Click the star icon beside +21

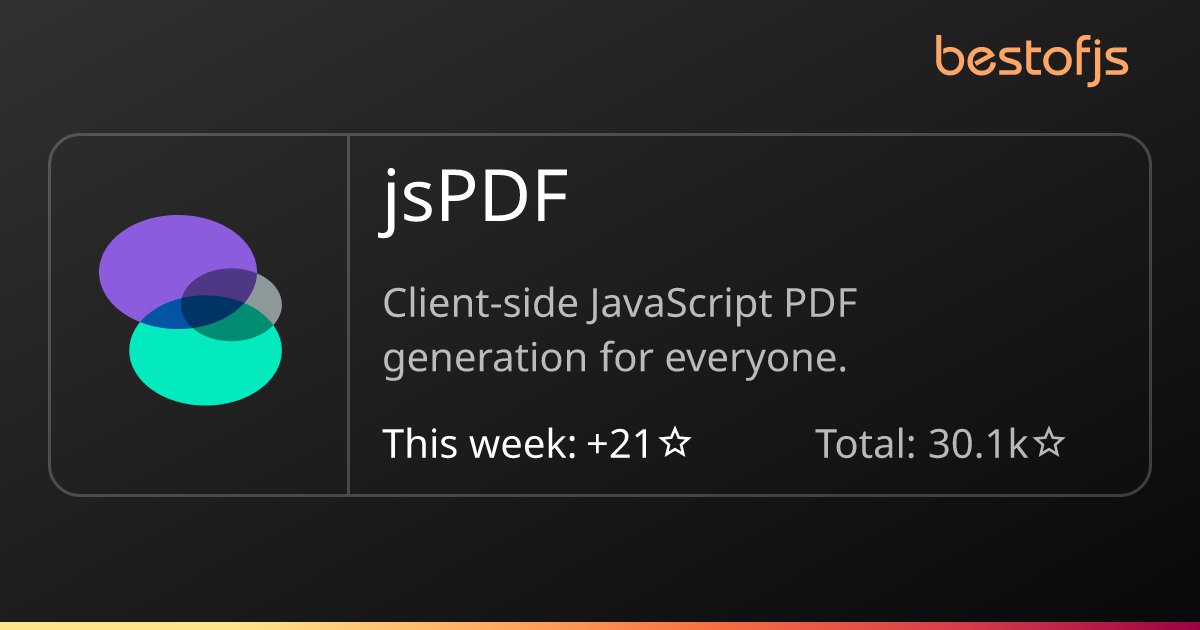(x=676, y=443)
